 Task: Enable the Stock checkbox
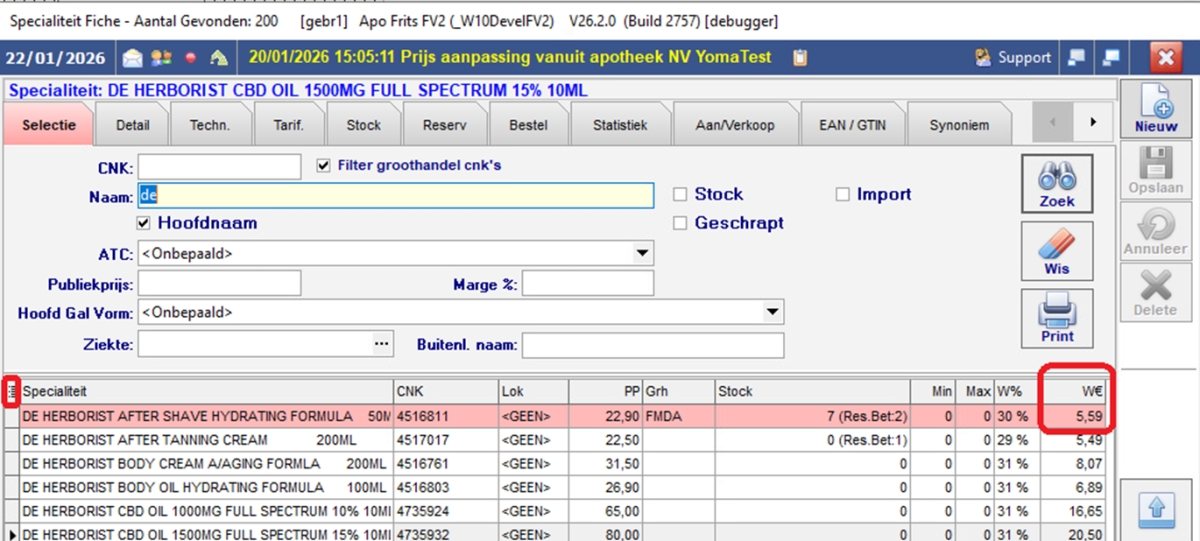(680, 194)
